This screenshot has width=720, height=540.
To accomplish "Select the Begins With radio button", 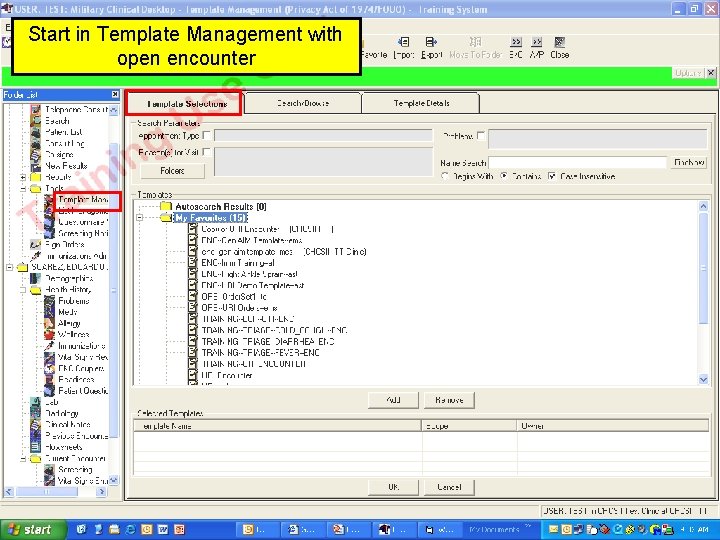I will point(444,176).
